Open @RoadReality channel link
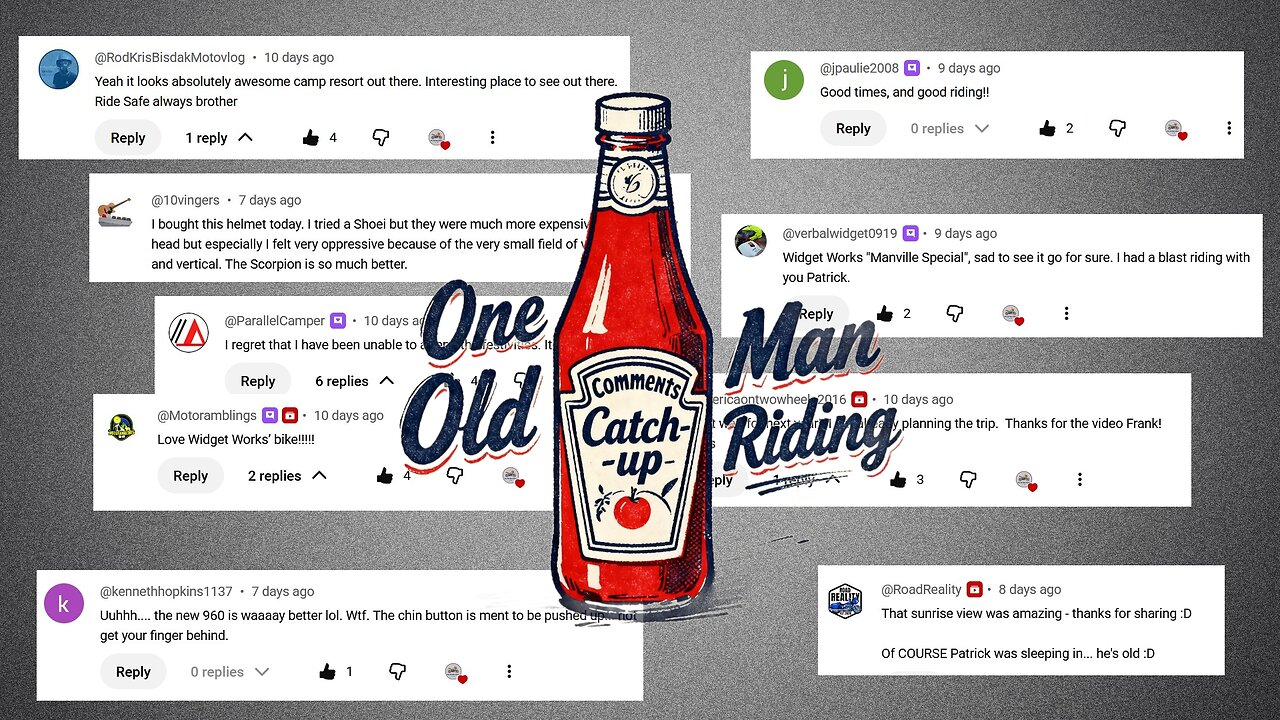This screenshot has width=1280, height=720. (x=921, y=589)
